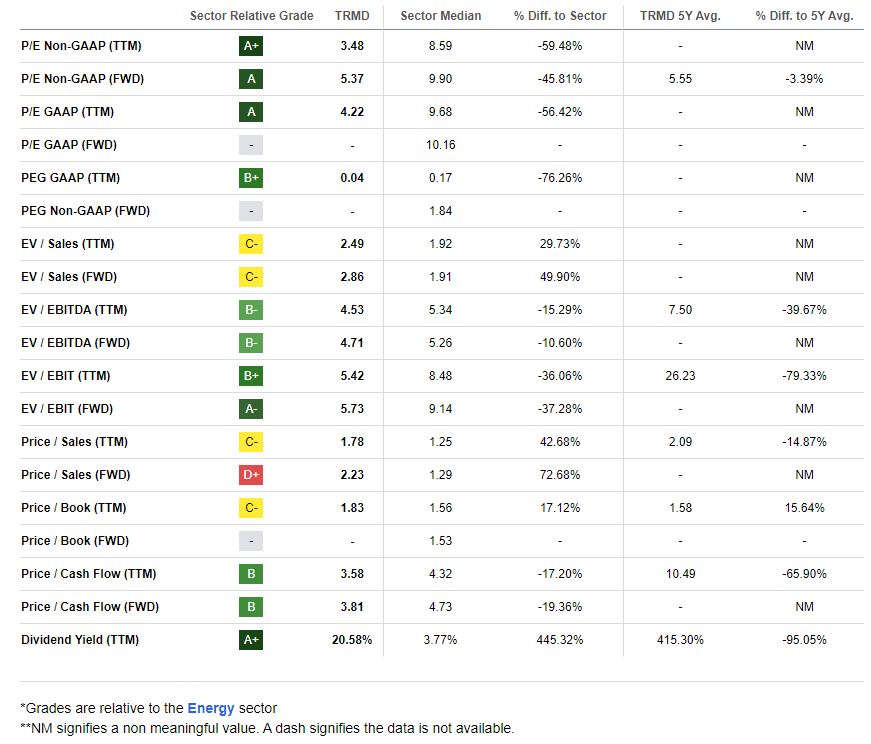Click the TRMD column header
Viewport: 871px width, 744px height.
coord(352,16)
